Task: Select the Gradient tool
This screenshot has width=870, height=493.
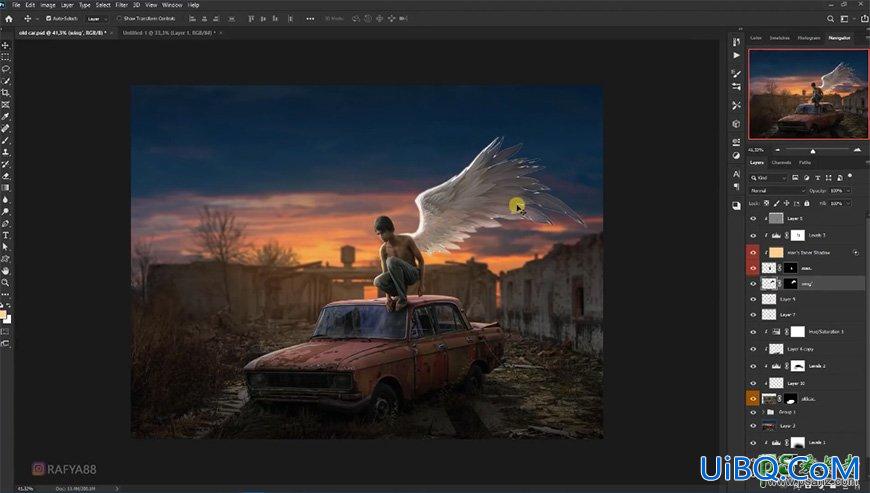Action: click(x=6, y=187)
